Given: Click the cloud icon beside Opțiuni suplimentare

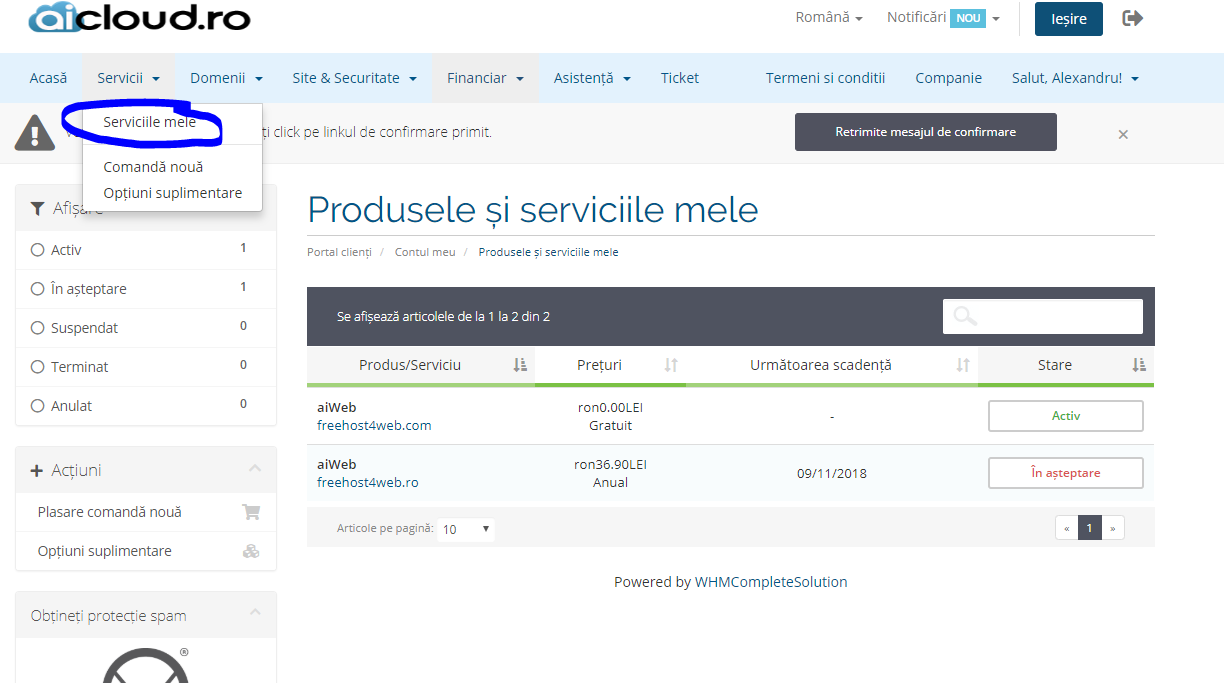Looking at the screenshot, I should (251, 551).
